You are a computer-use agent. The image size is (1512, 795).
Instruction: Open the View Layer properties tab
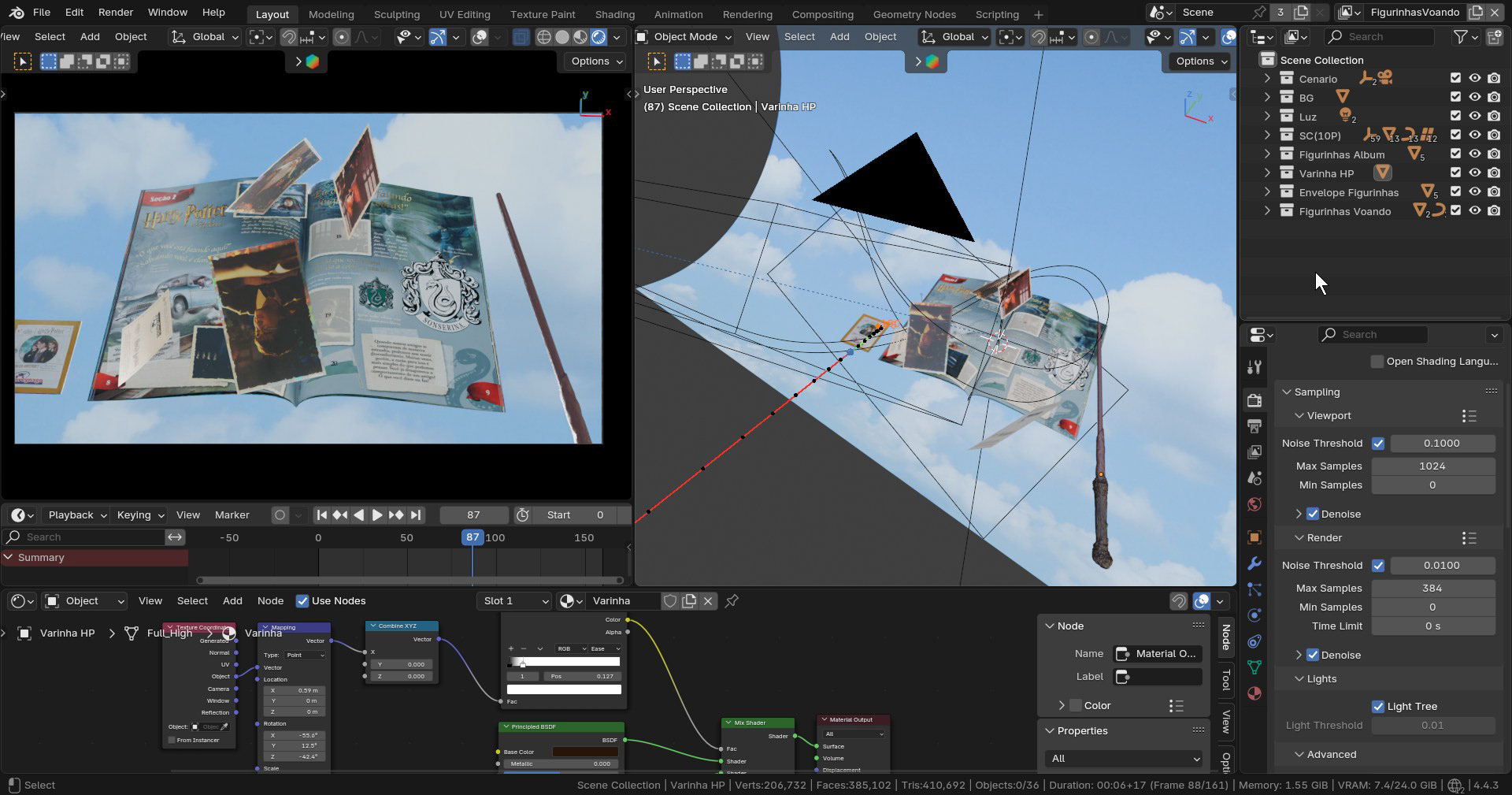pyautogui.click(x=1254, y=452)
